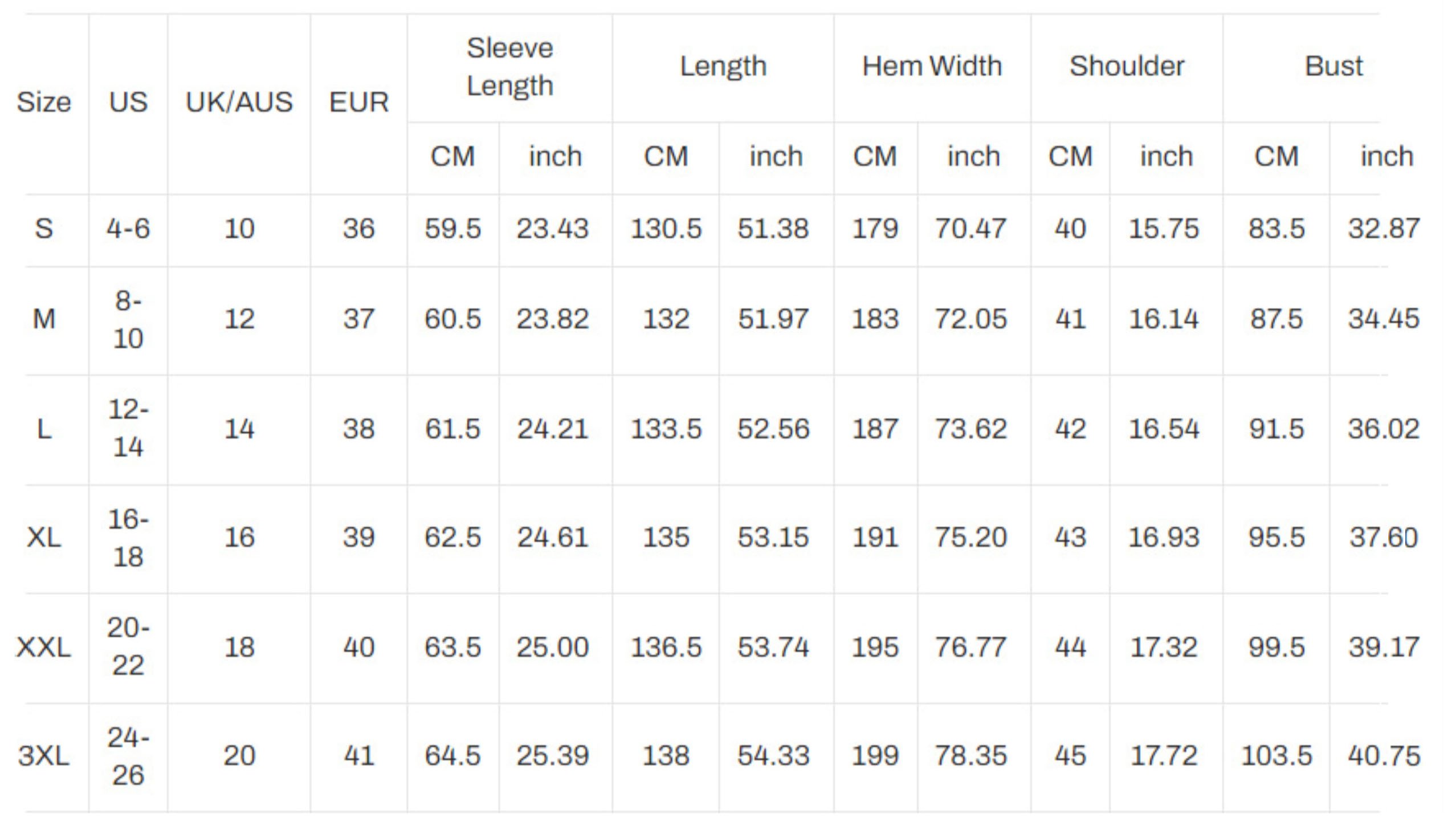1456x826 pixels.
Task: Click the UK/AUS header cell
Action: [x=239, y=103]
